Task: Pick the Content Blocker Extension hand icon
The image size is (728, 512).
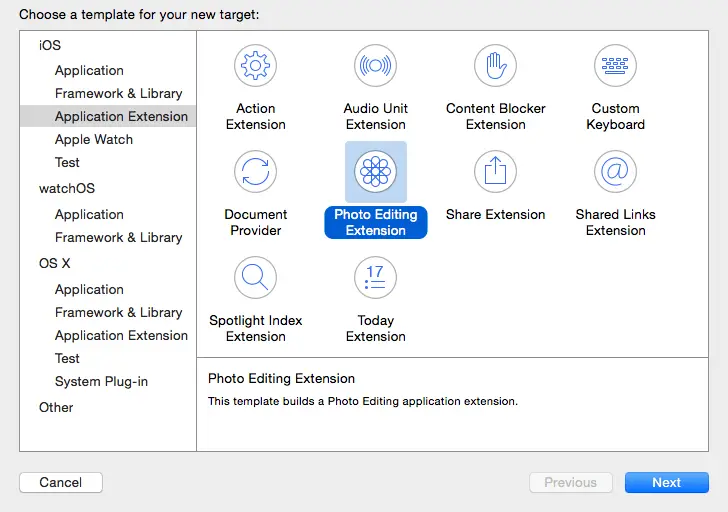Action: (x=495, y=66)
